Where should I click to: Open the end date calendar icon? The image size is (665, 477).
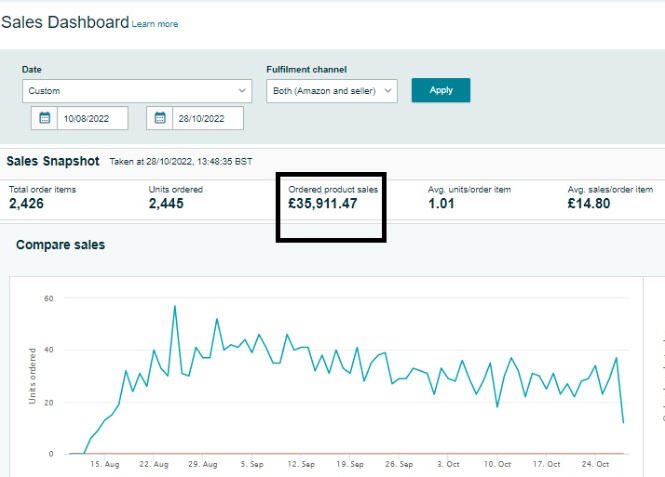click(160, 118)
